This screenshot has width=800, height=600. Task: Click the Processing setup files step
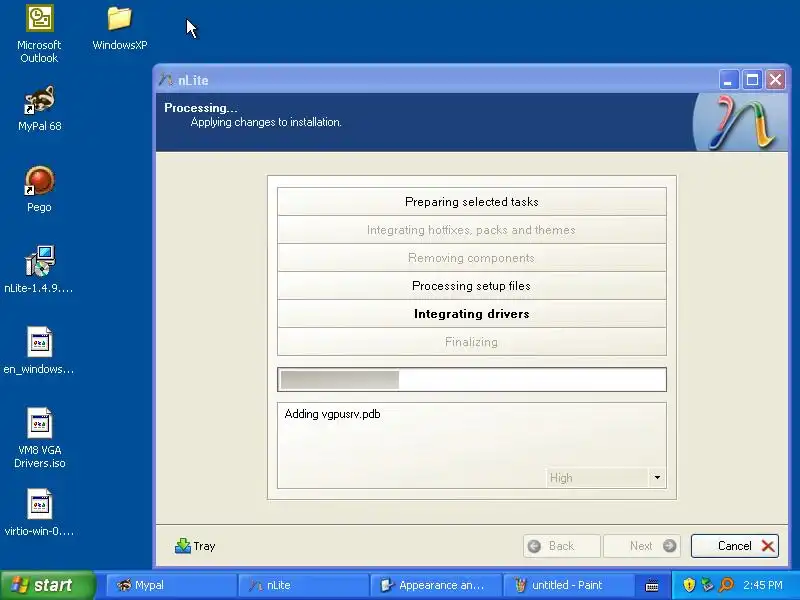[x=472, y=286]
